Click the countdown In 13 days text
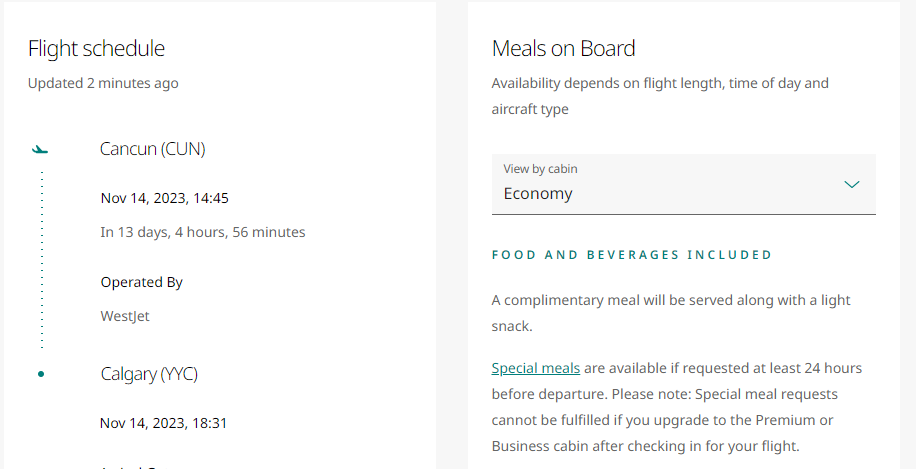This screenshot has height=469, width=916. point(203,232)
